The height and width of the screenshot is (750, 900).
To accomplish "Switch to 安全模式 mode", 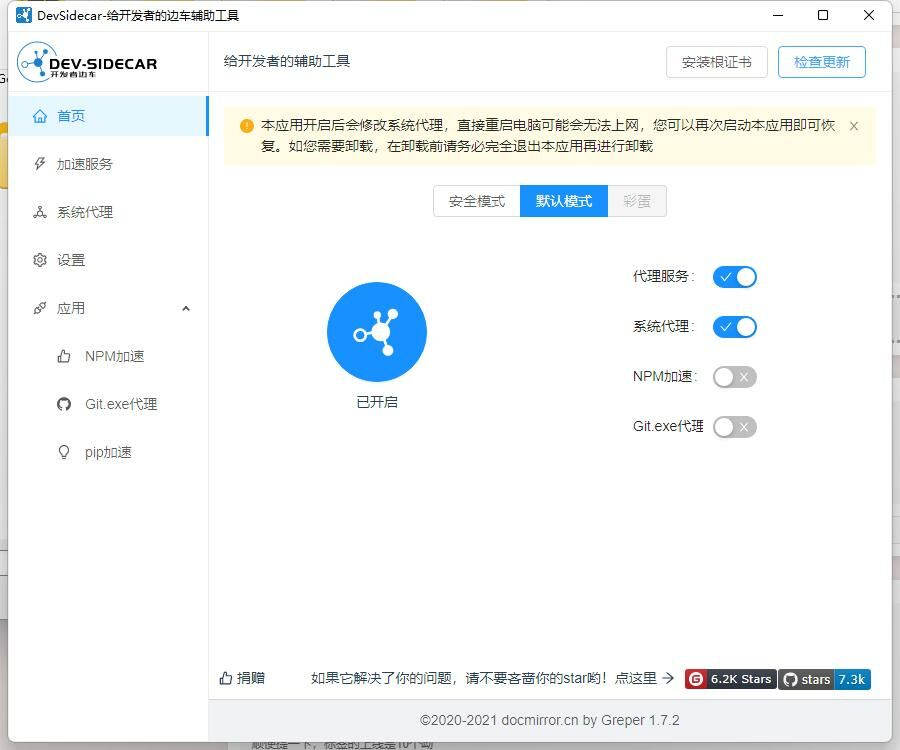I will 477,201.
